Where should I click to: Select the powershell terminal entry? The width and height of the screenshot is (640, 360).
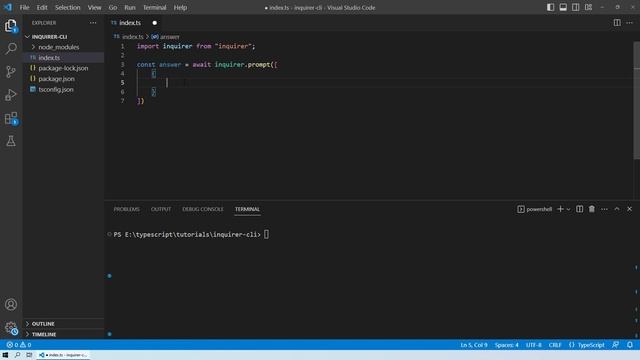coord(534,209)
